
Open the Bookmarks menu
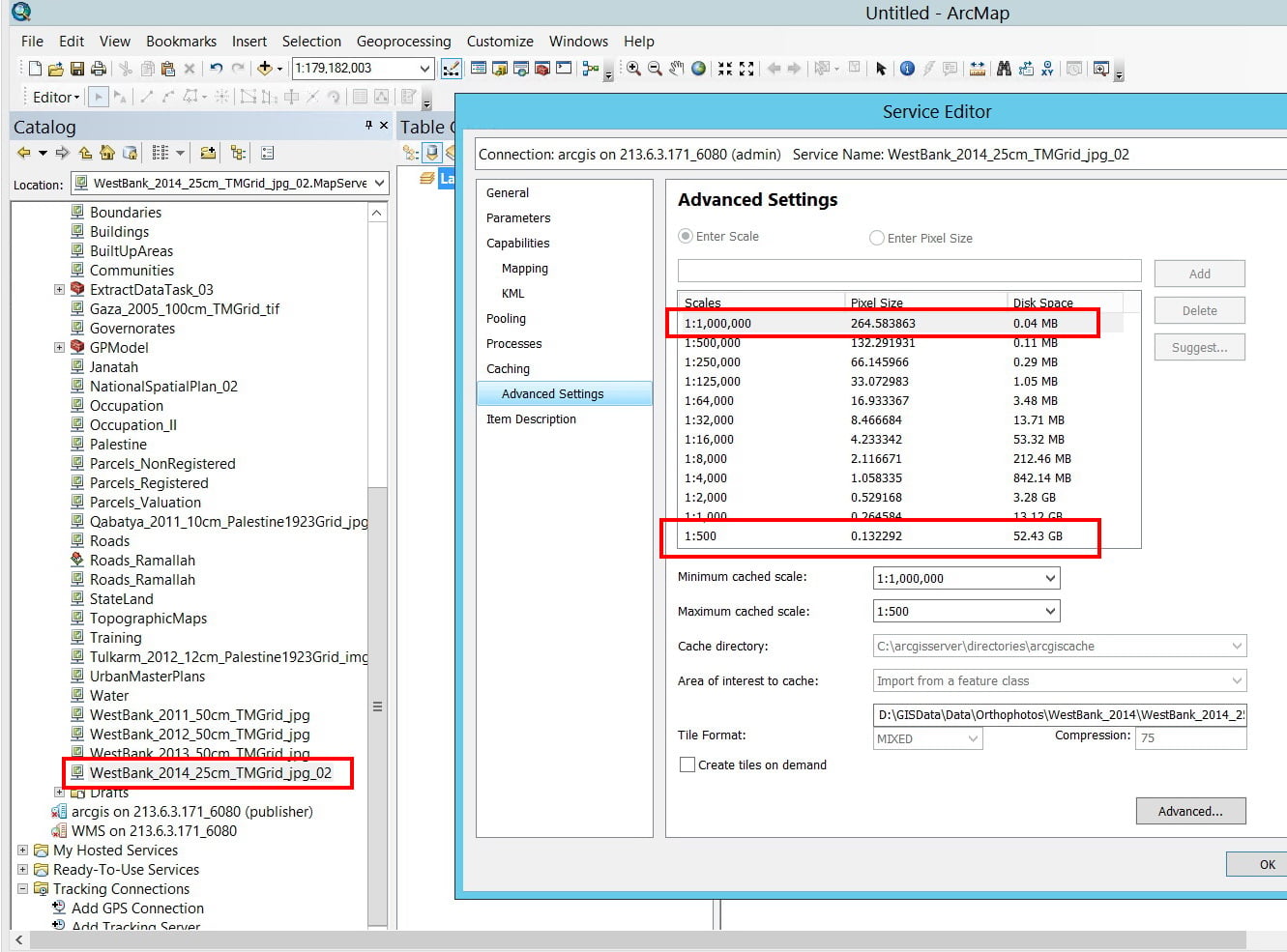(x=181, y=42)
